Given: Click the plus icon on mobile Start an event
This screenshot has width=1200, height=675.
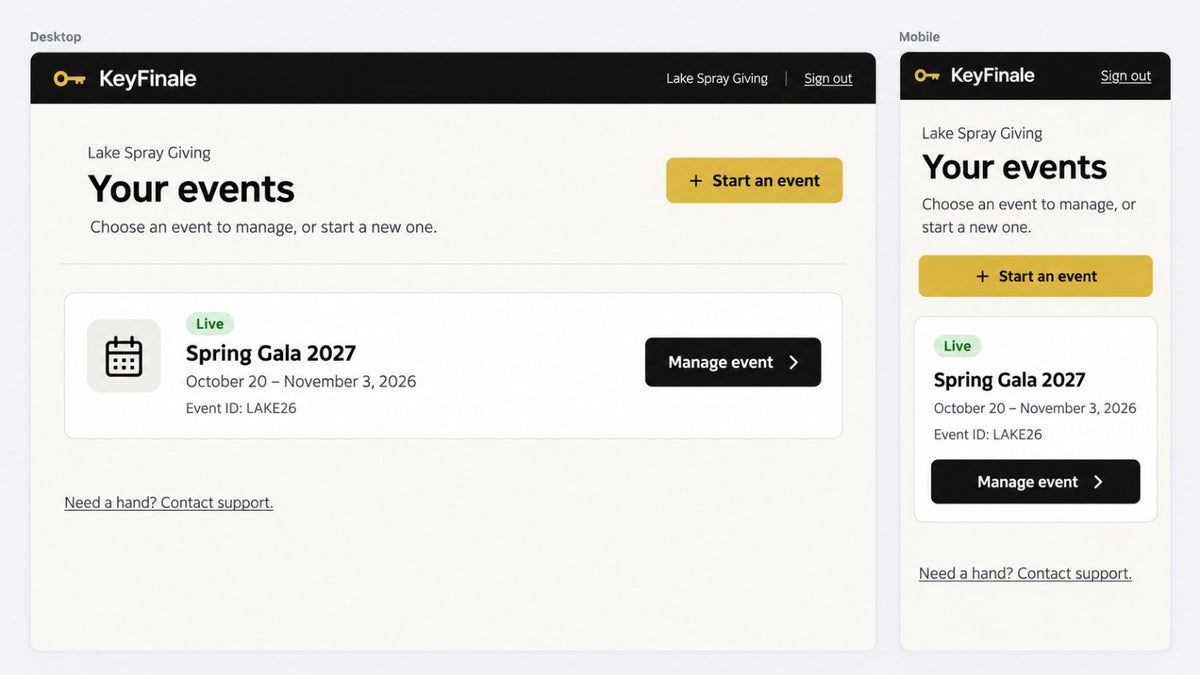Looking at the screenshot, I should coord(982,276).
